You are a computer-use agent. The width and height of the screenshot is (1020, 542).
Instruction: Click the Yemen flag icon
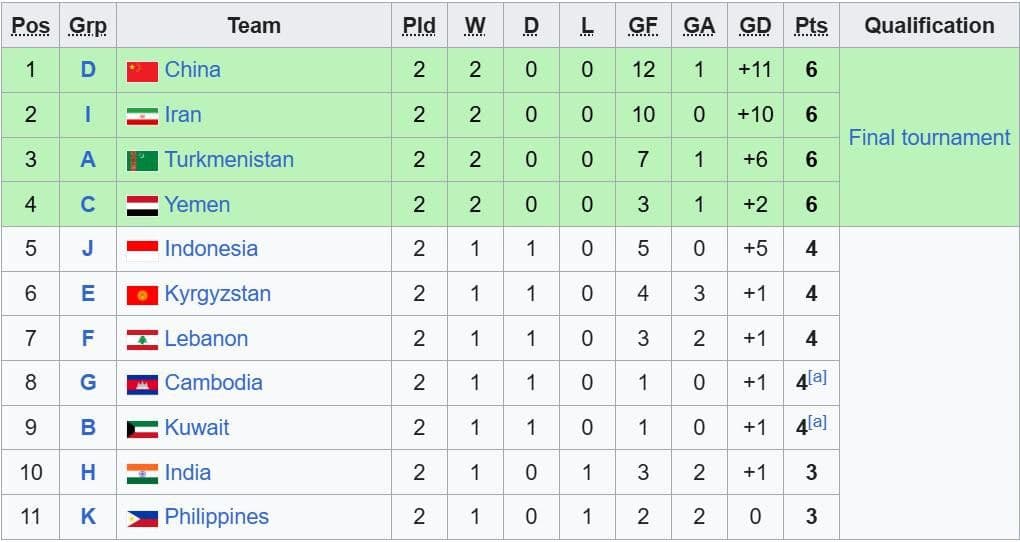tap(142, 205)
